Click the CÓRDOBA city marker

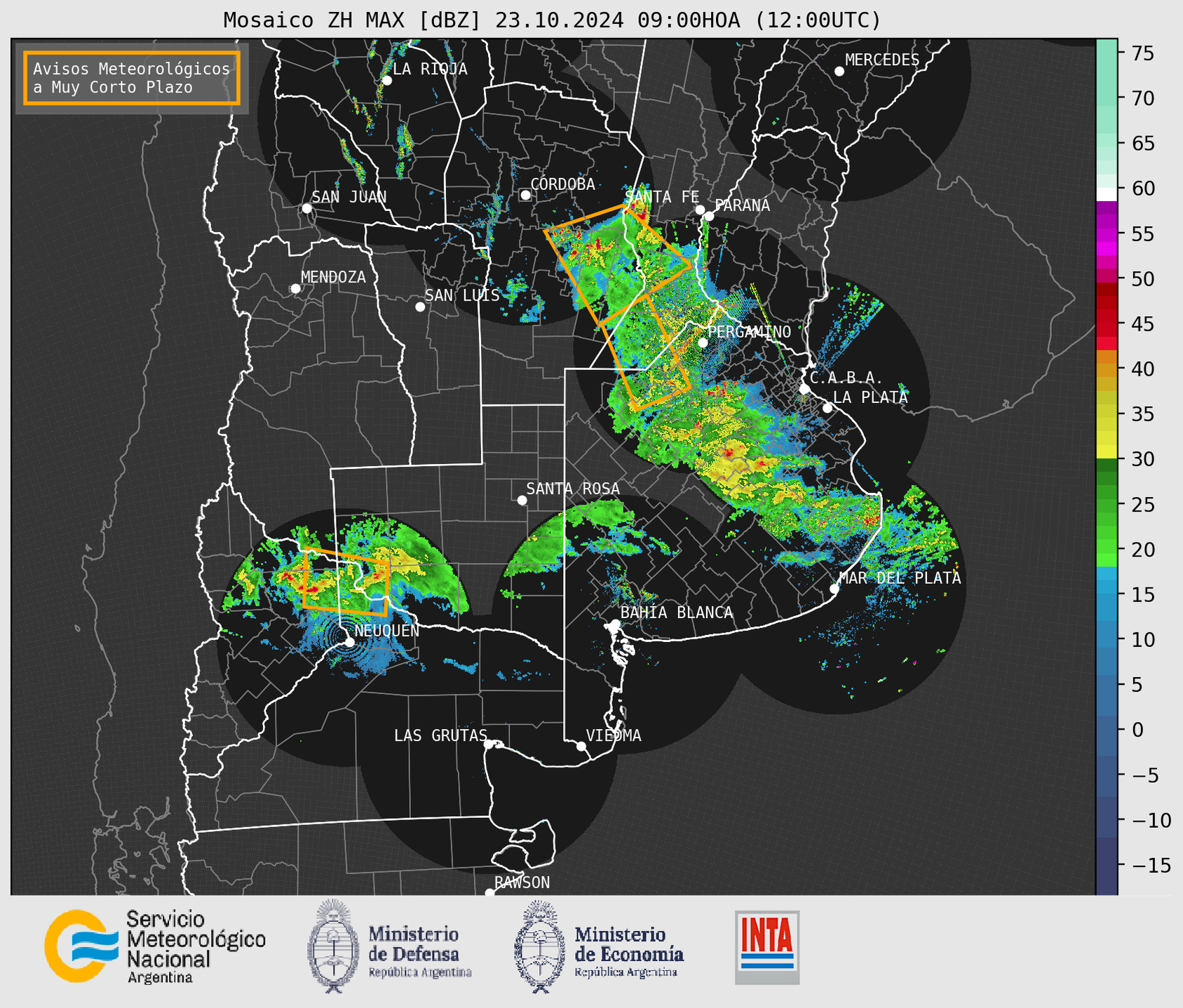coord(525,195)
